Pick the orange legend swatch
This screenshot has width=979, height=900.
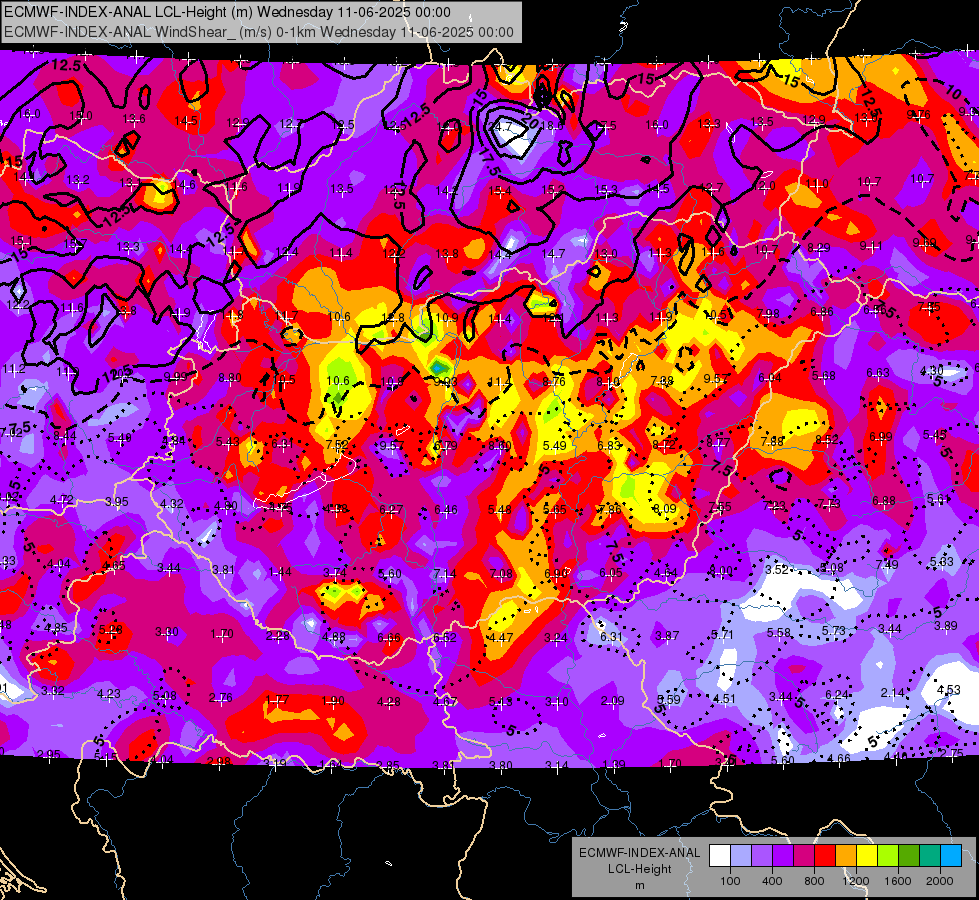tap(846, 855)
